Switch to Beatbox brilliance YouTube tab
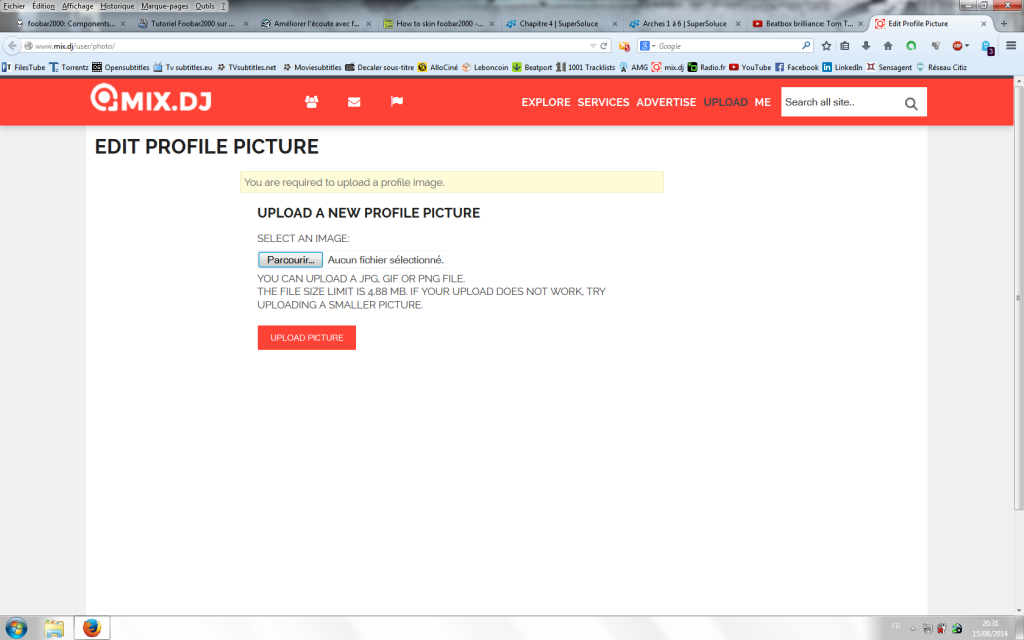Image resolution: width=1024 pixels, height=640 pixels. point(808,24)
